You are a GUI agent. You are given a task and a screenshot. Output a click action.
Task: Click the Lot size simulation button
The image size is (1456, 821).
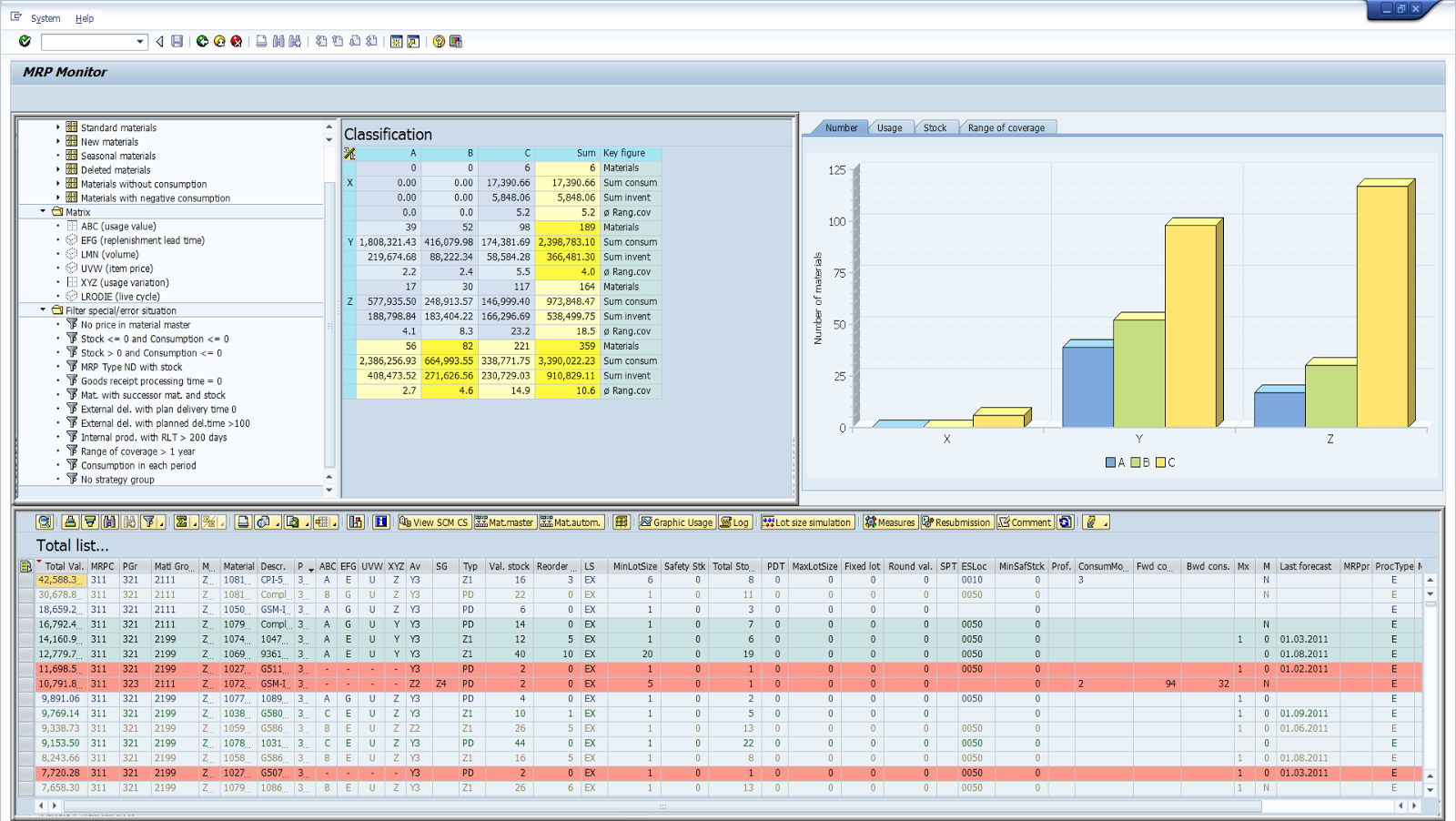[x=804, y=522]
